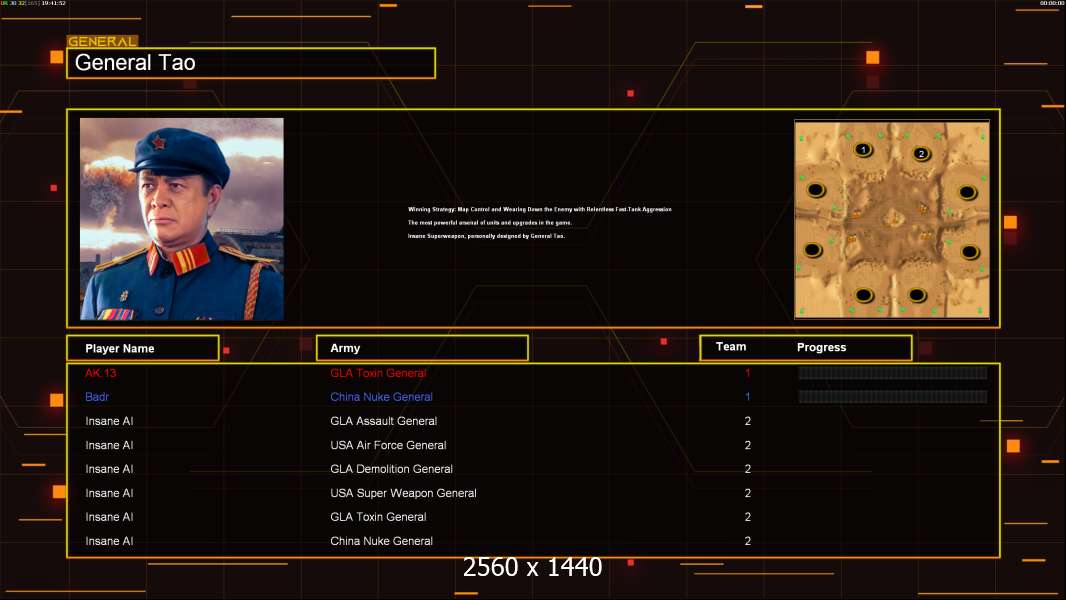Click the 'most powerful arsenal' description line
Screen dimensions: 1066x600
click(x=489, y=223)
